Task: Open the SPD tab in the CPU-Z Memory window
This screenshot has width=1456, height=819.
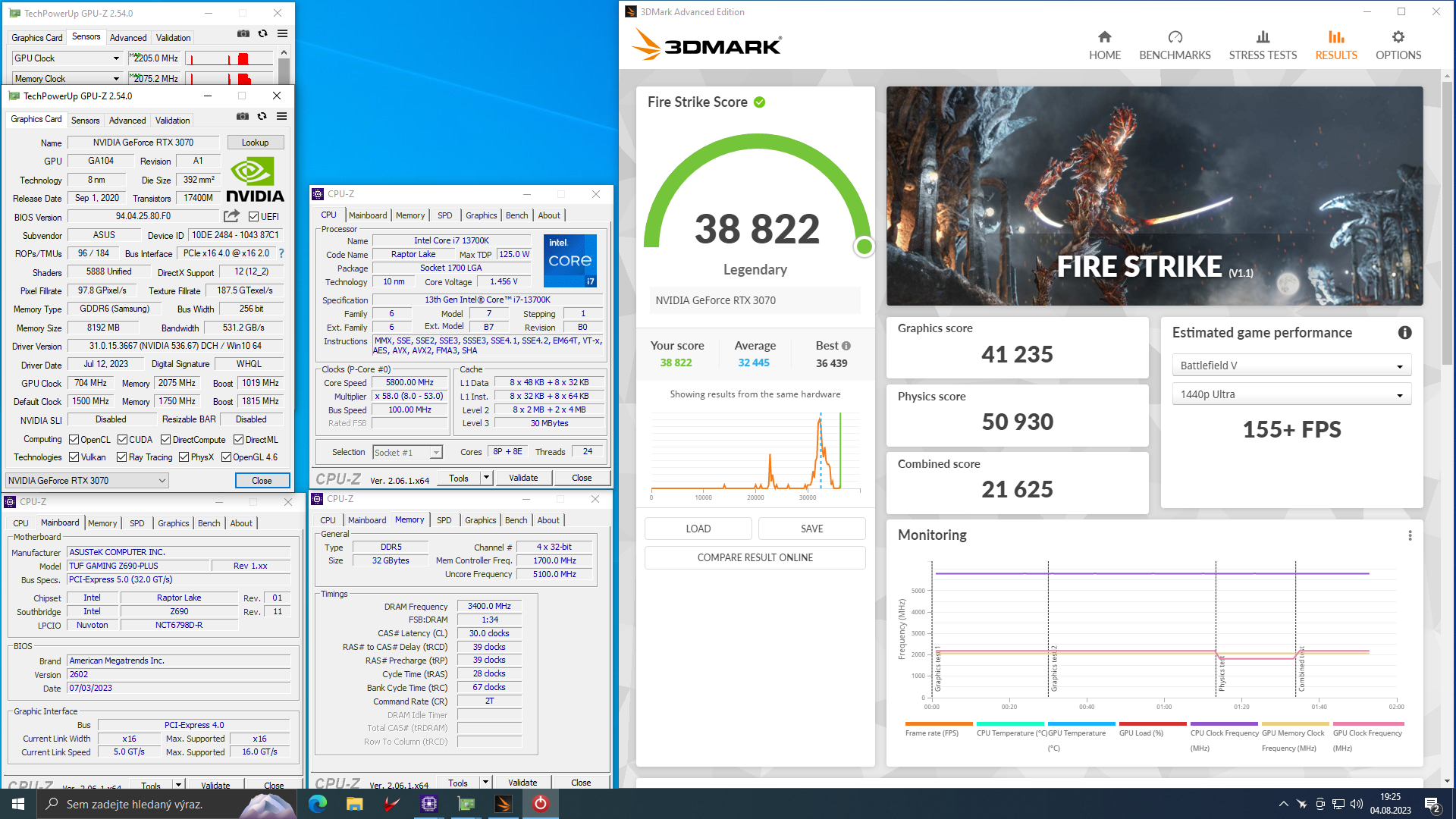Action: tap(444, 520)
